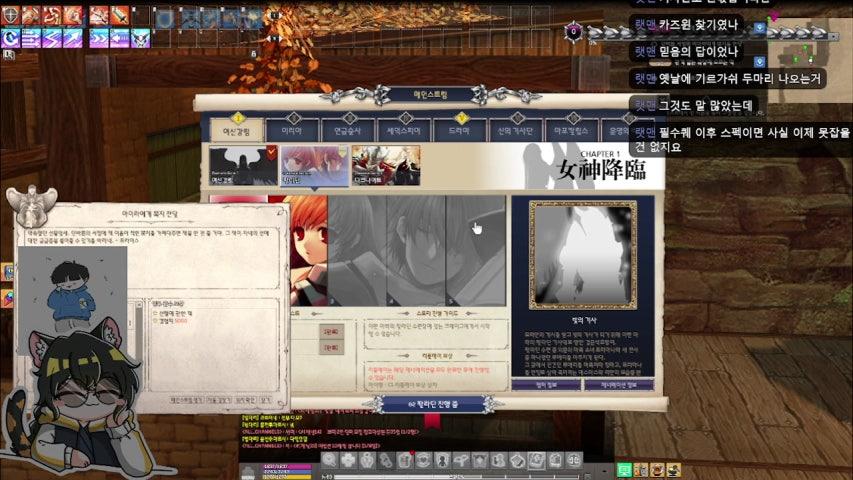This screenshot has width=853, height=480.
Task: Click the yellow stamina gauge at the bottom
Action: click(286, 476)
